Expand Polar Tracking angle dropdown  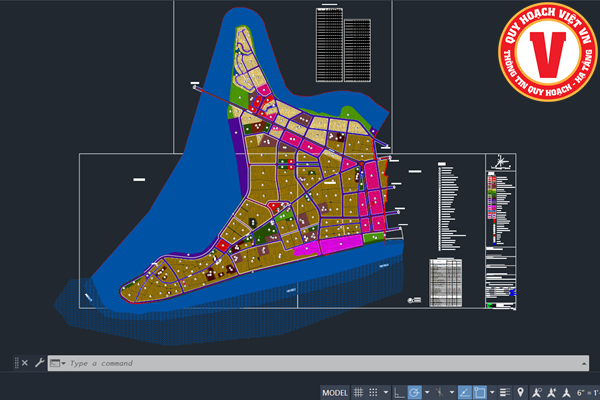[426, 391]
